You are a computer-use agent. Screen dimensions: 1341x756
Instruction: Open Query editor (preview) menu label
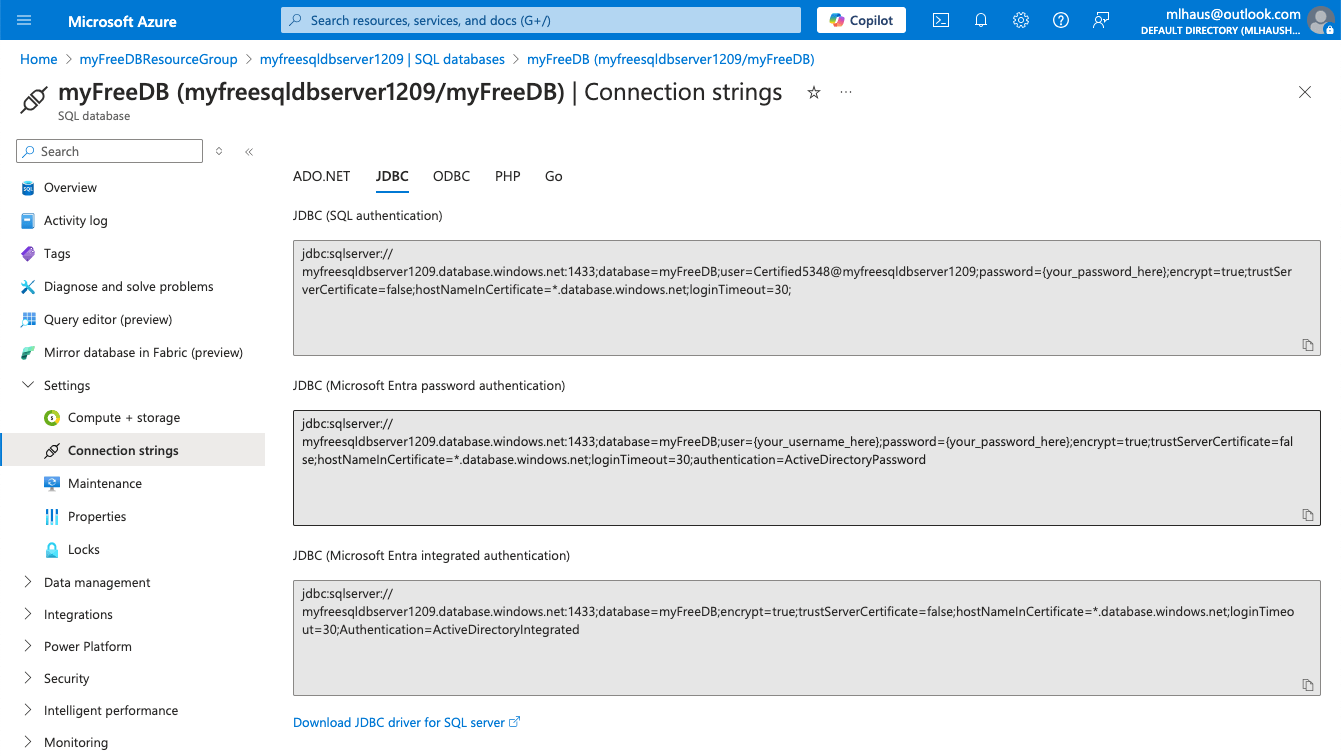pyautogui.click(x=108, y=320)
